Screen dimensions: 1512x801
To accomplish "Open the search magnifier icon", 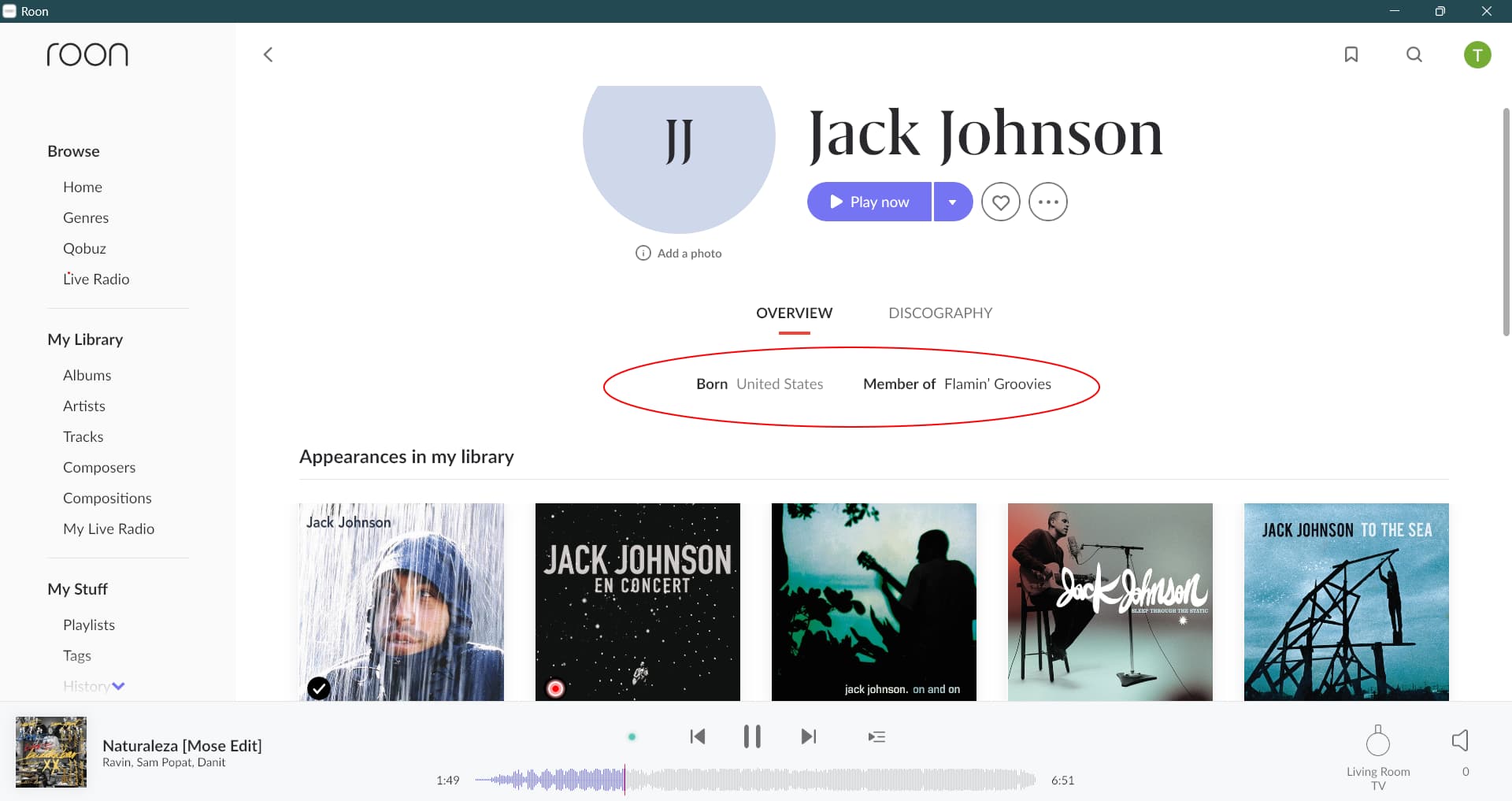I will 1414,54.
